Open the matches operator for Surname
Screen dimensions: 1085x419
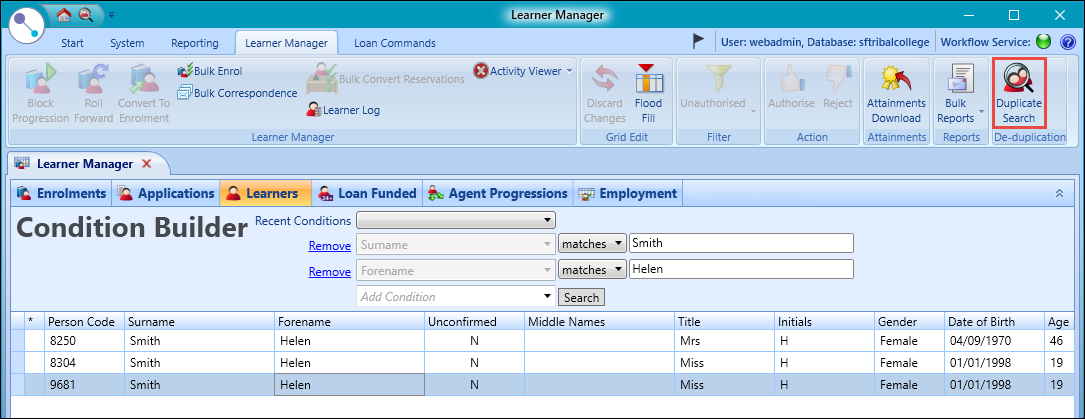592,243
